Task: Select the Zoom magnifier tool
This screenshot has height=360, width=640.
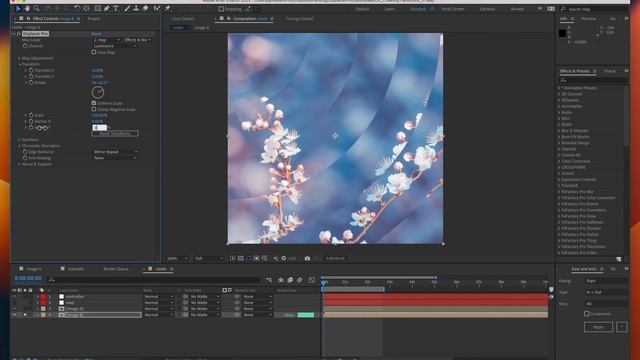Action: click(36, 9)
